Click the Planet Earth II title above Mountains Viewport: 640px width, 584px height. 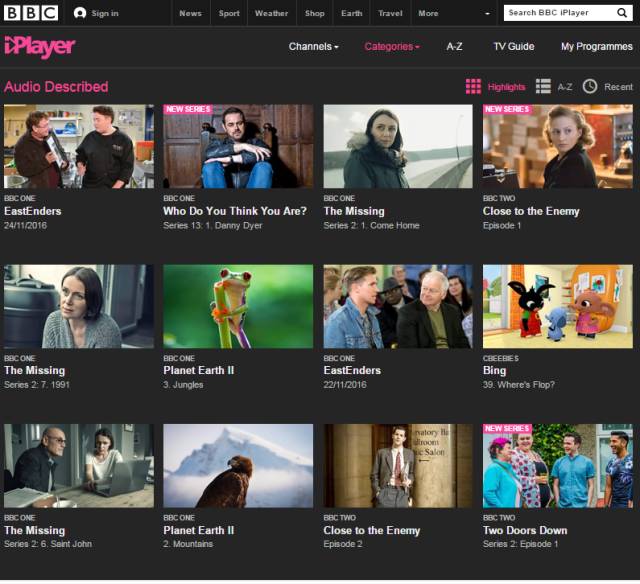(x=198, y=530)
